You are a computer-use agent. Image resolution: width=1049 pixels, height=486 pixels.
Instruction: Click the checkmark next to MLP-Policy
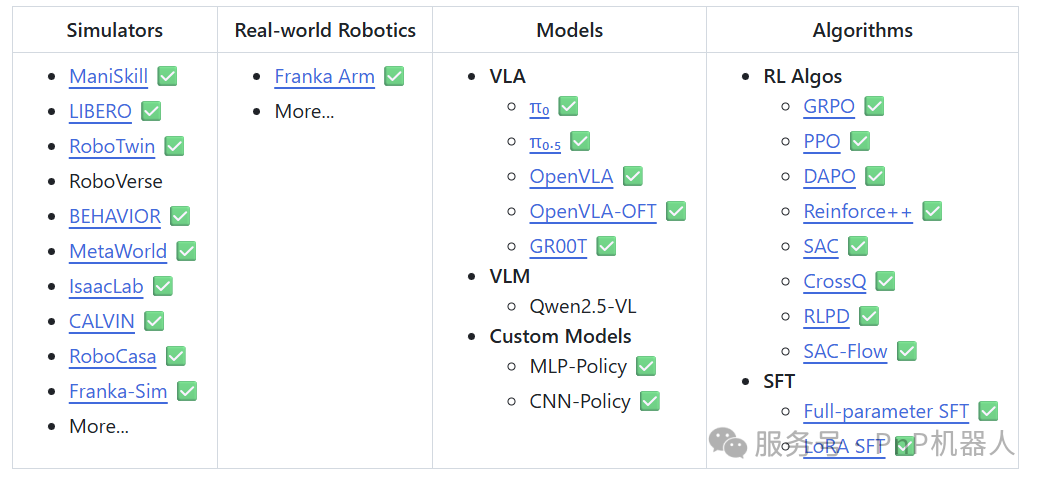point(646,366)
